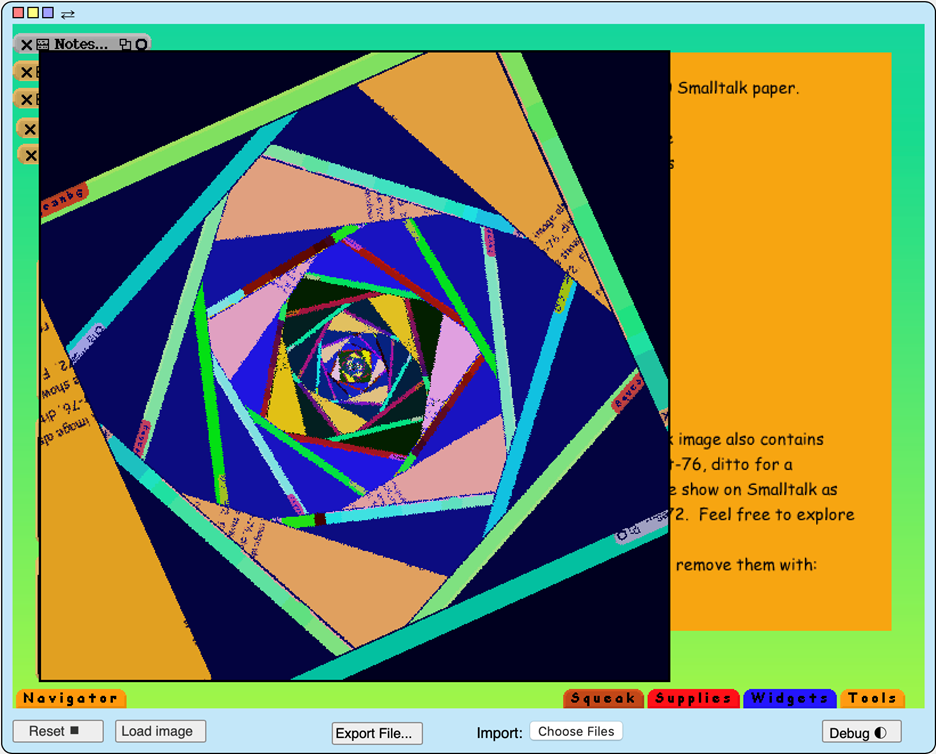
Task: Open the Squeak flap tab
Action: pos(603,698)
